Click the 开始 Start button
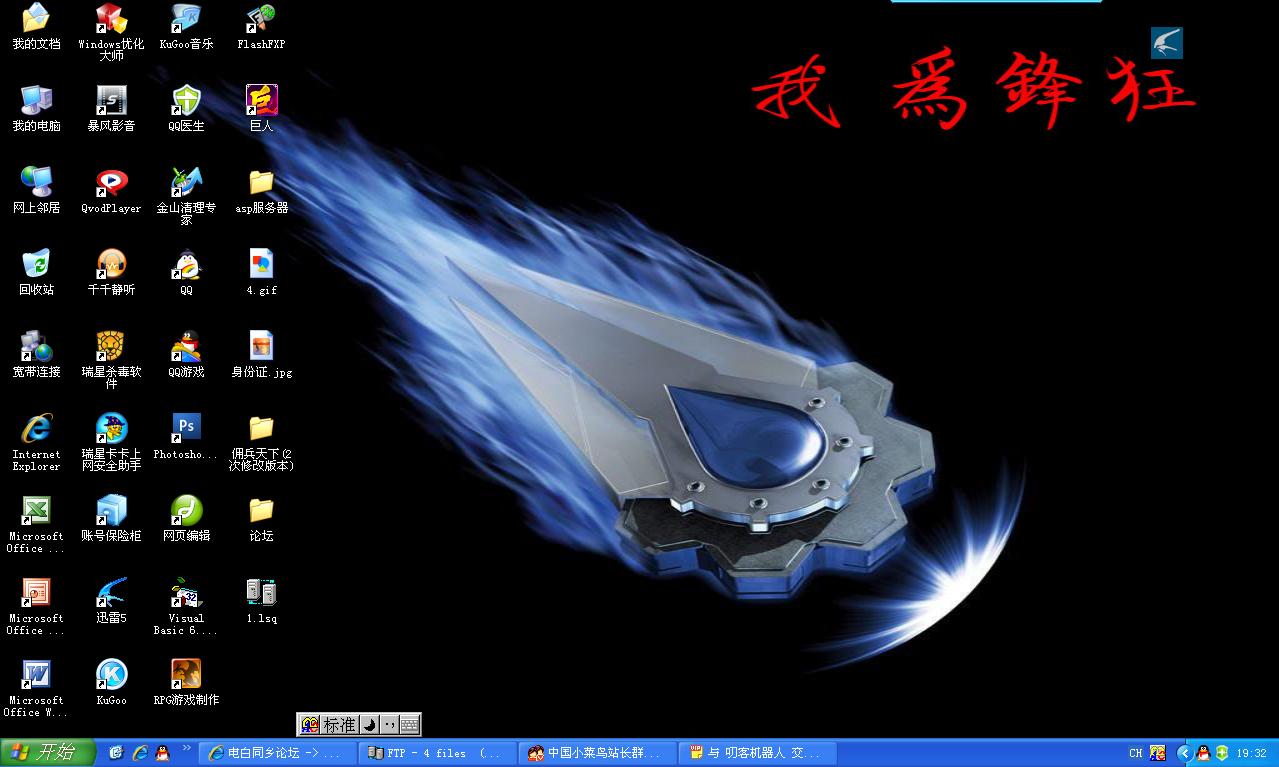 click(47, 753)
